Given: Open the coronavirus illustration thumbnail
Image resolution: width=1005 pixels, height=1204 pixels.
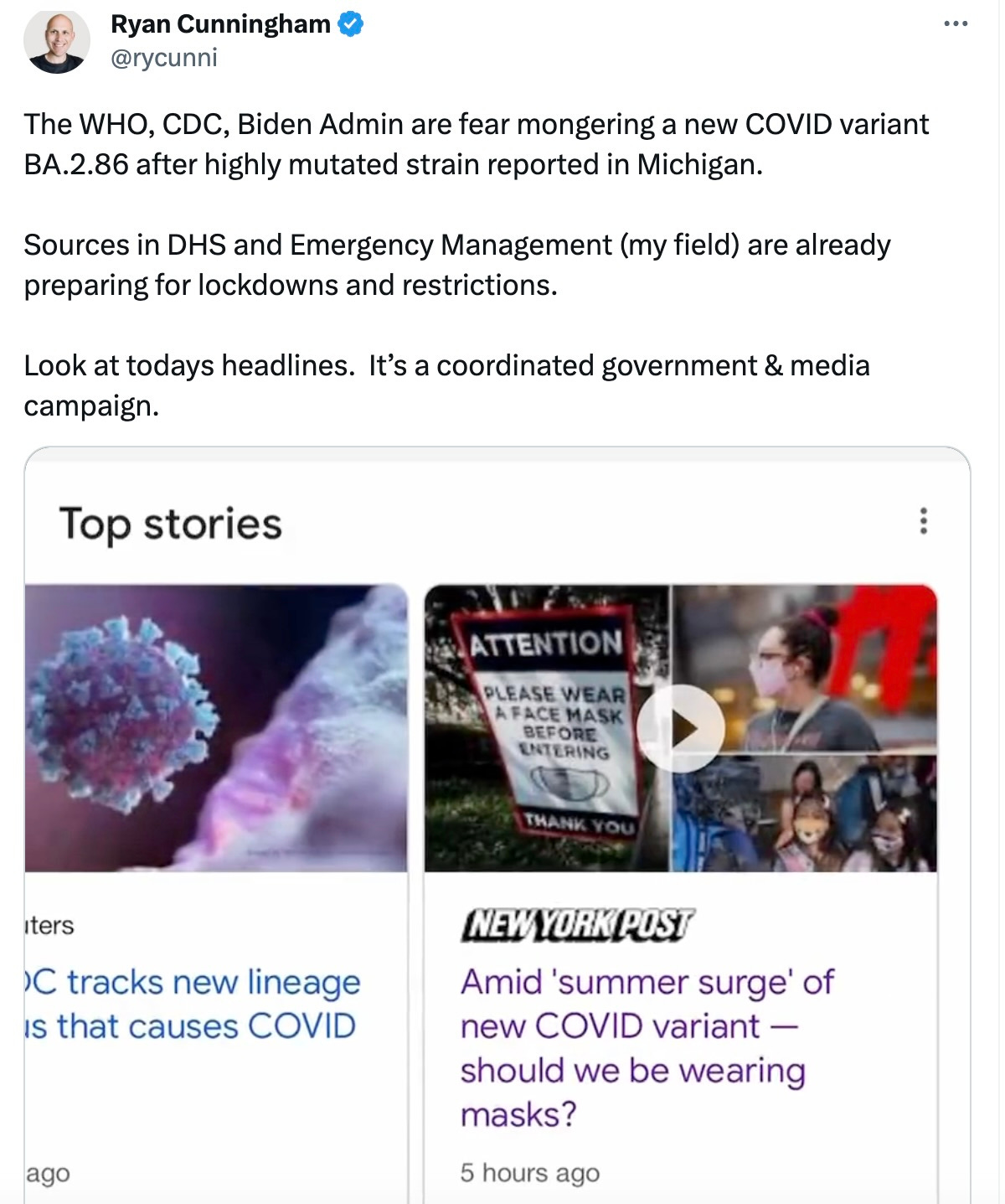Looking at the screenshot, I should point(216,728).
